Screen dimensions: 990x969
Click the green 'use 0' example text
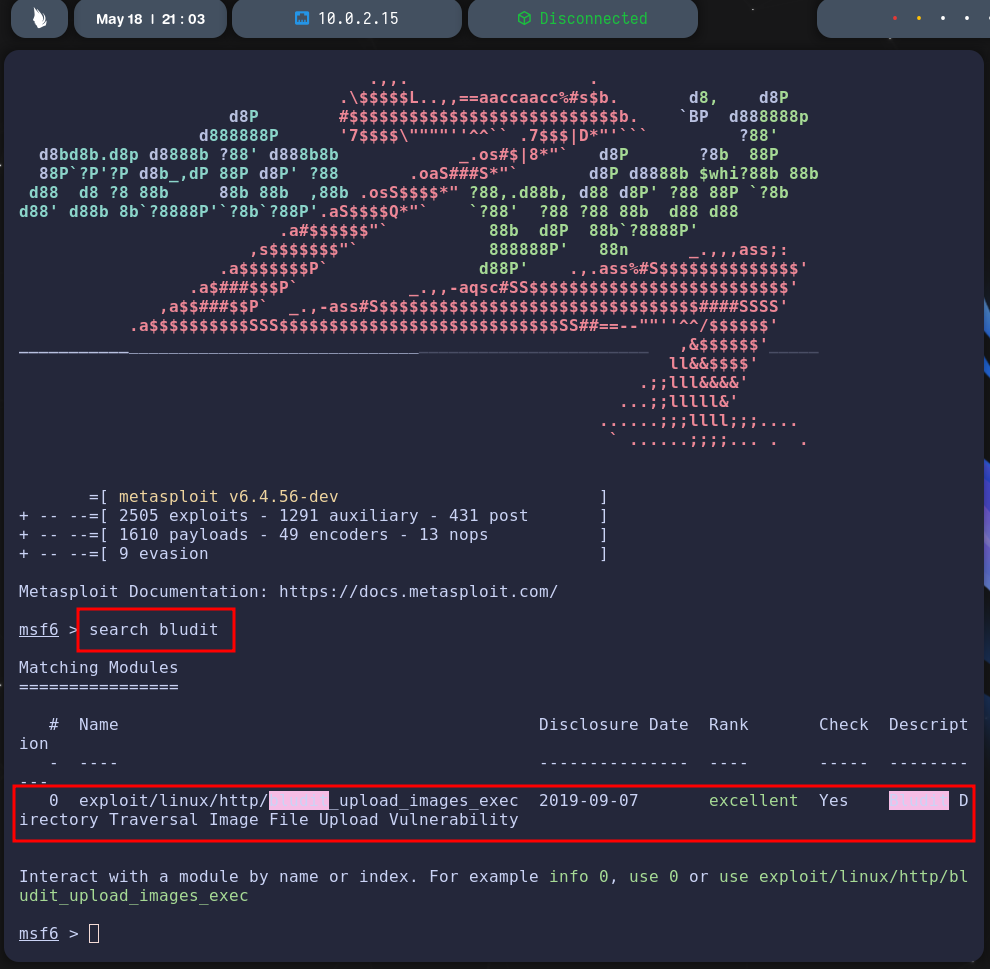point(653,876)
